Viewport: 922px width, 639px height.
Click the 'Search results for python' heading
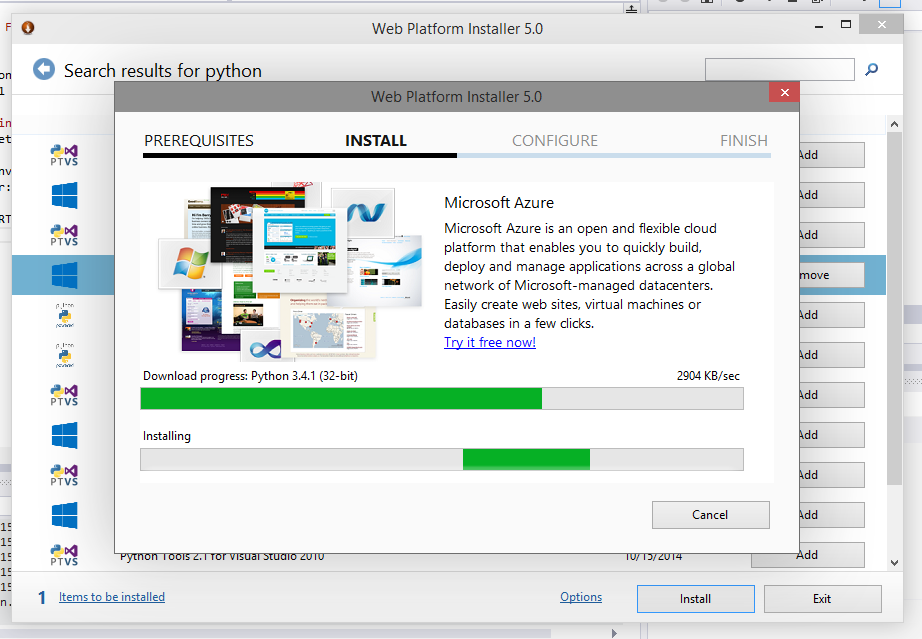163,71
